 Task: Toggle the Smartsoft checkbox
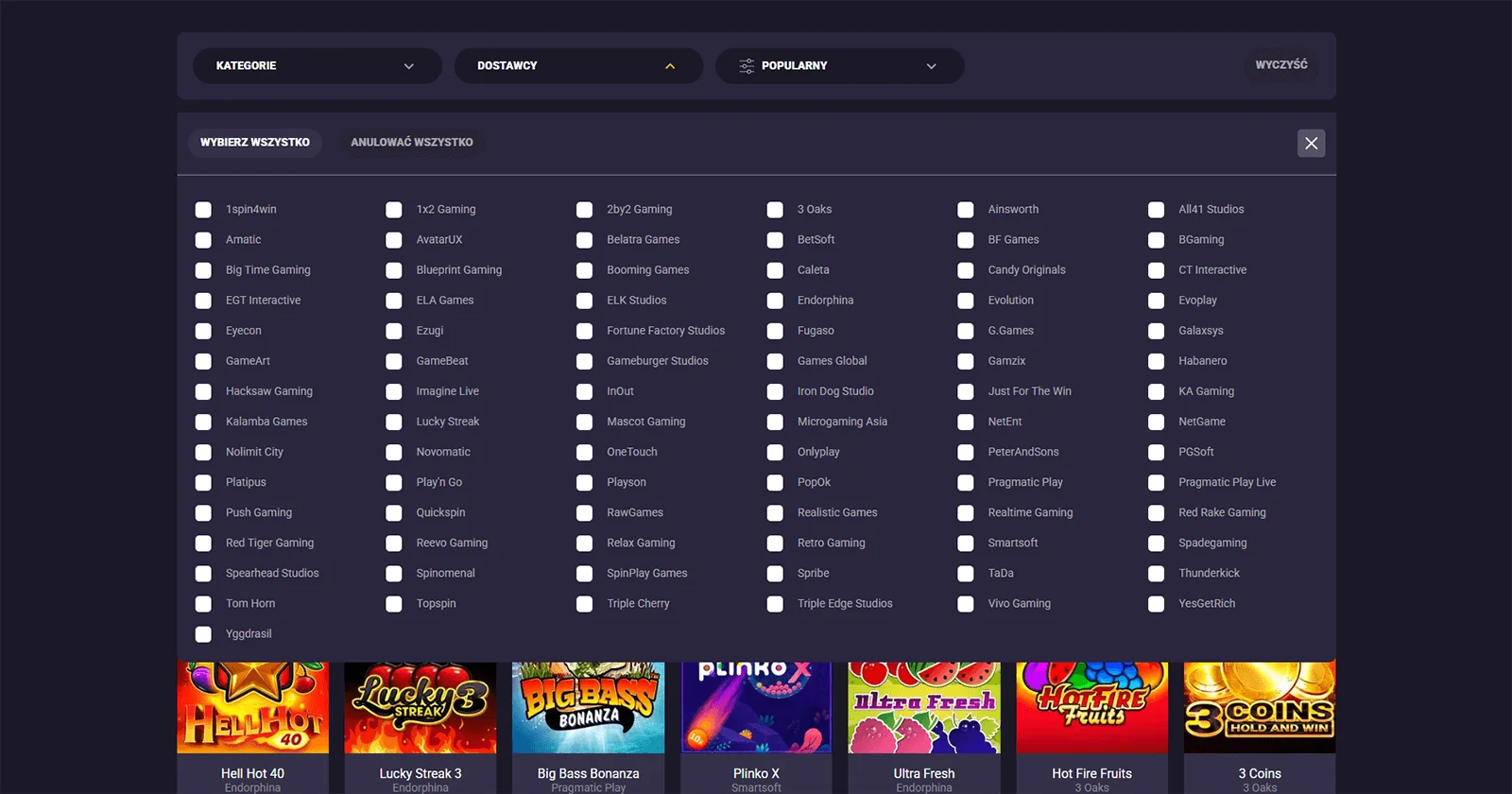[x=966, y=544]
